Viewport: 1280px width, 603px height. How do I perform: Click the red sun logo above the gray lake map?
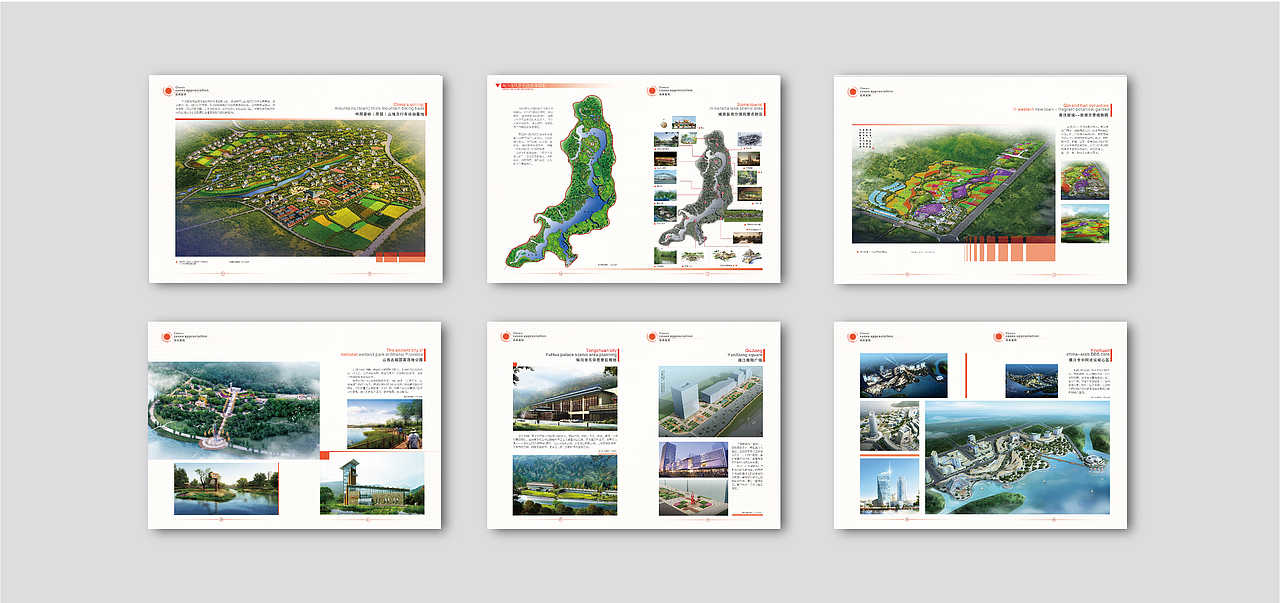652,91
